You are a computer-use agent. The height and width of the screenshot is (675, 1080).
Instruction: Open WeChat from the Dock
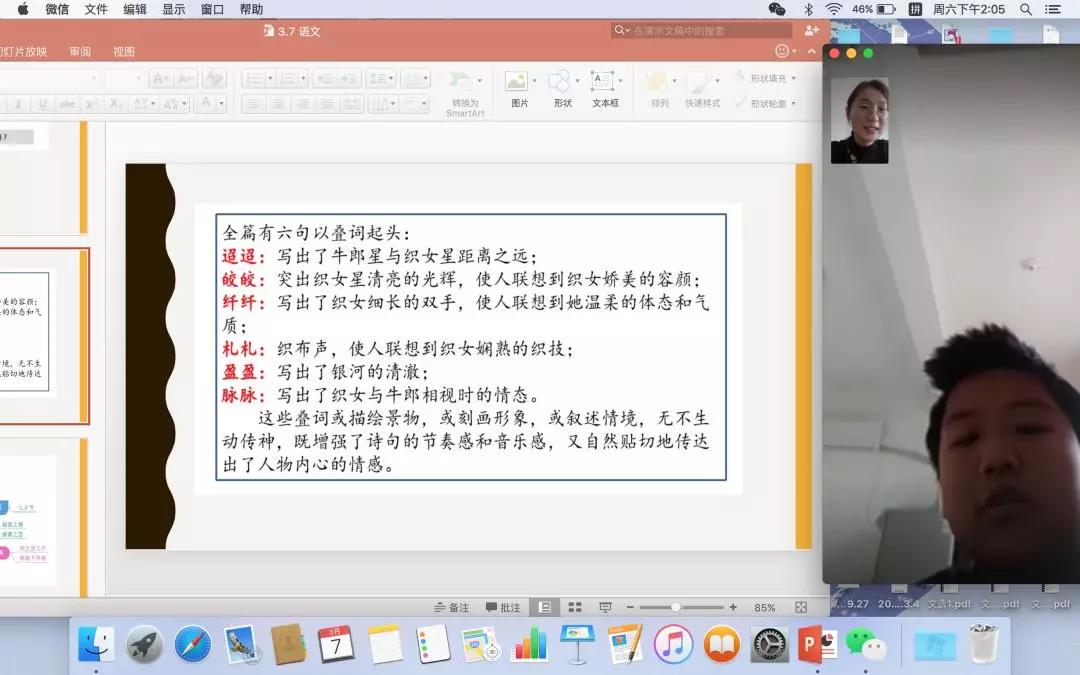tap(865, 644)
